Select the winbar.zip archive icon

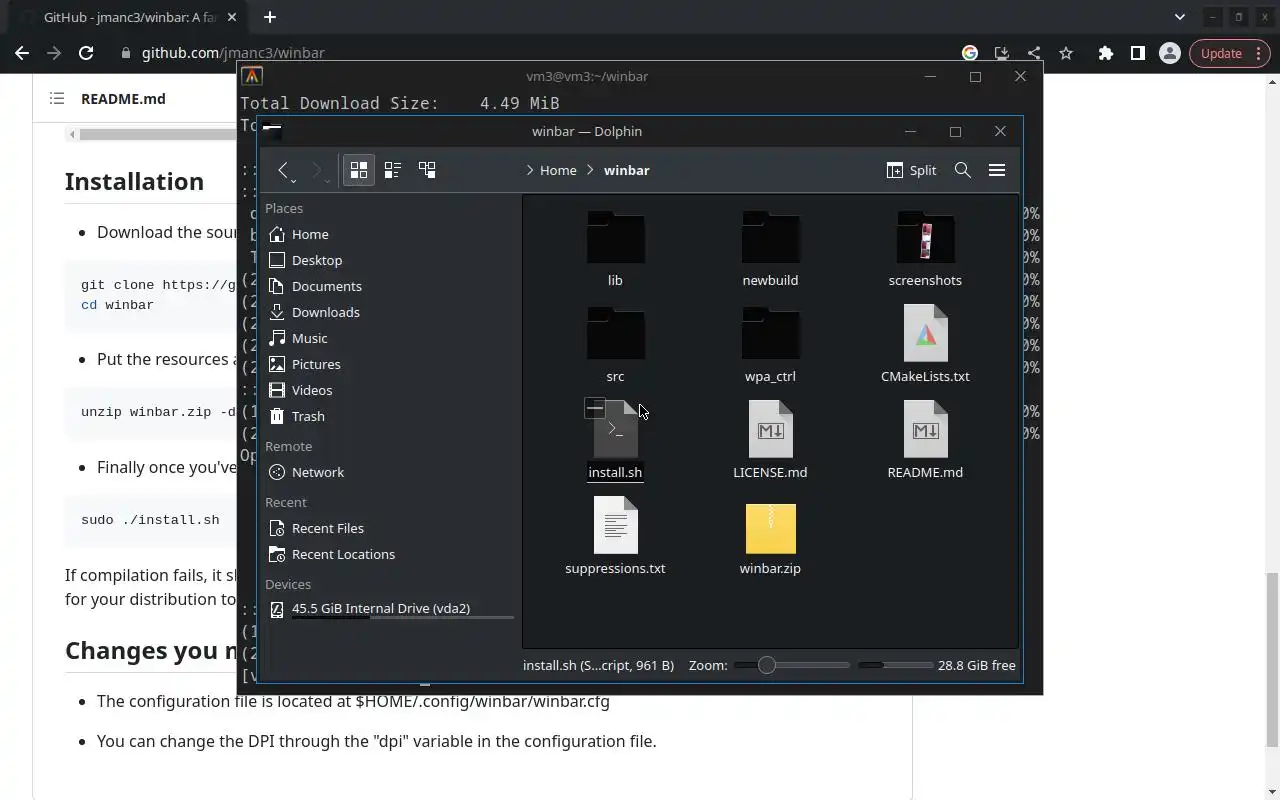770,527
